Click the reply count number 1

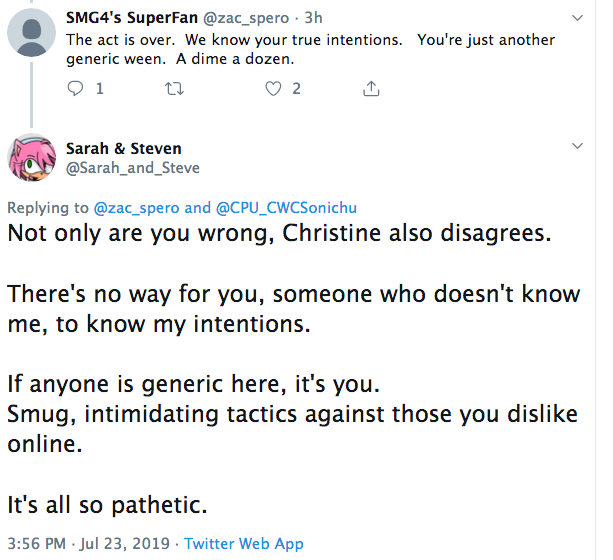coord(99,89)
